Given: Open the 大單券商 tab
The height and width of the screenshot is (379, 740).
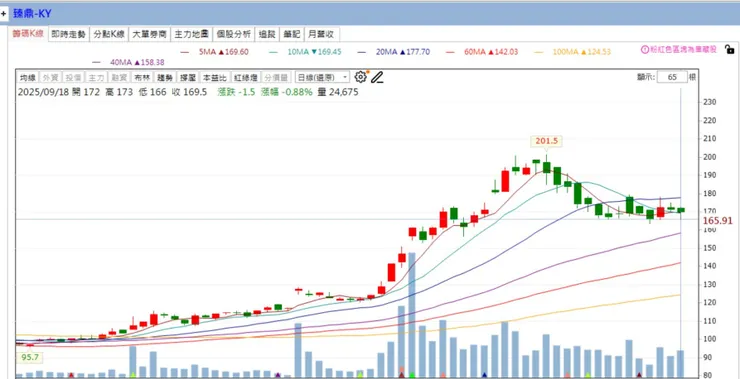Looking at the screenshot, I should pos(150,34).
